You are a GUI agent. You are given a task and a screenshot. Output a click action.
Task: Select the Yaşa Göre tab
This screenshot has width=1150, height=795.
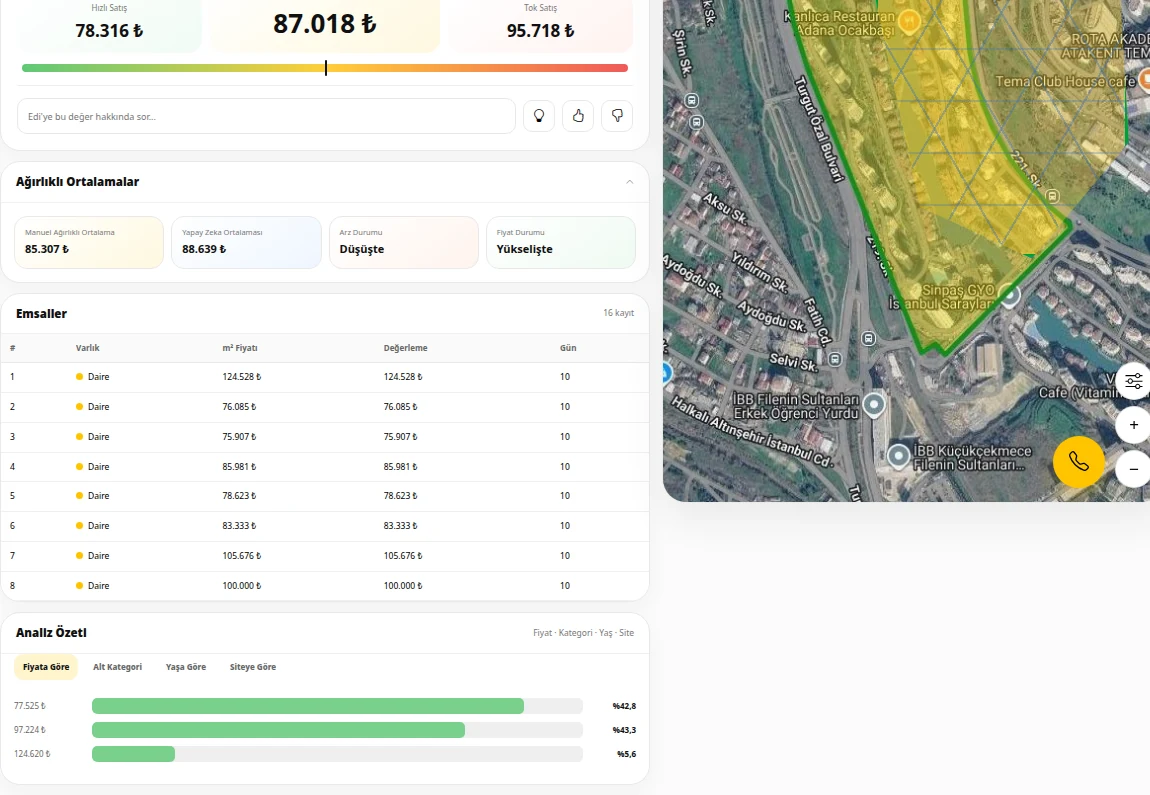pos(186,667)
